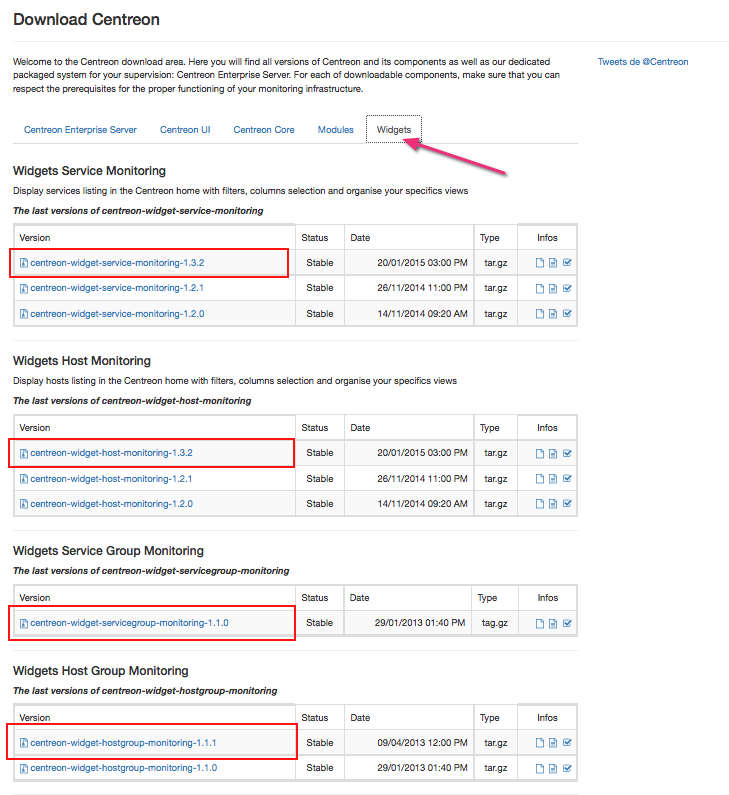
Task: Open the Tweets de @Centreon link
Action: (643, 62)
